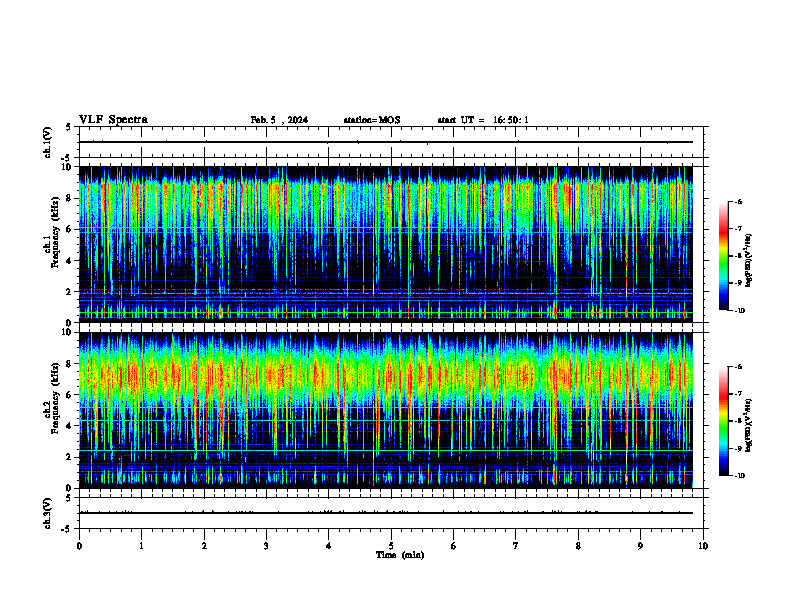Click the ch.2 colorbar "-10" tick value

pyautogui.click(x=739, y=476)
